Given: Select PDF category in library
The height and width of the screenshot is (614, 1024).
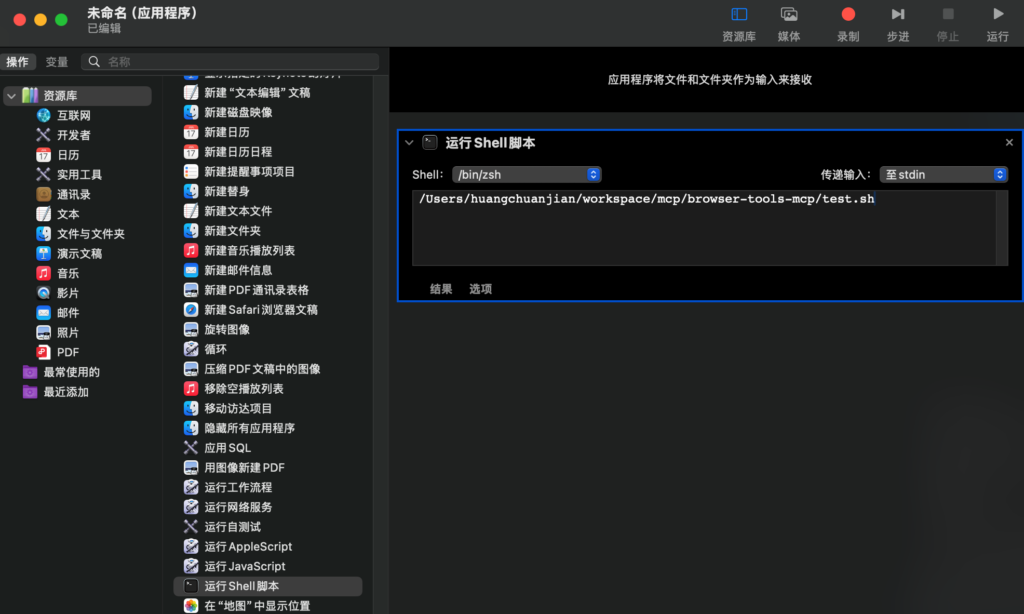Looking at the screenshot, I should [68, 352].
